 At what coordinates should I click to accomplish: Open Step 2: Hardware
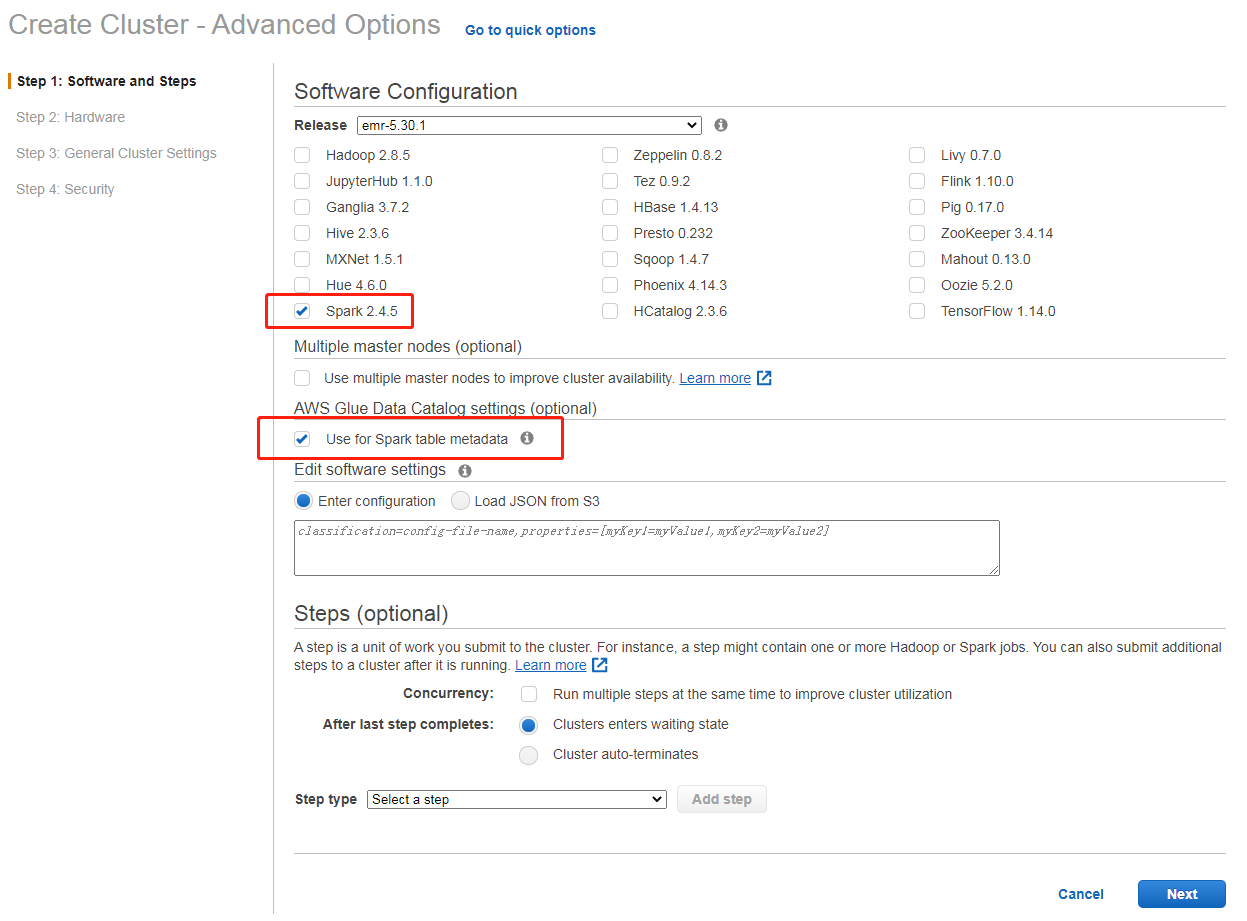71,117
